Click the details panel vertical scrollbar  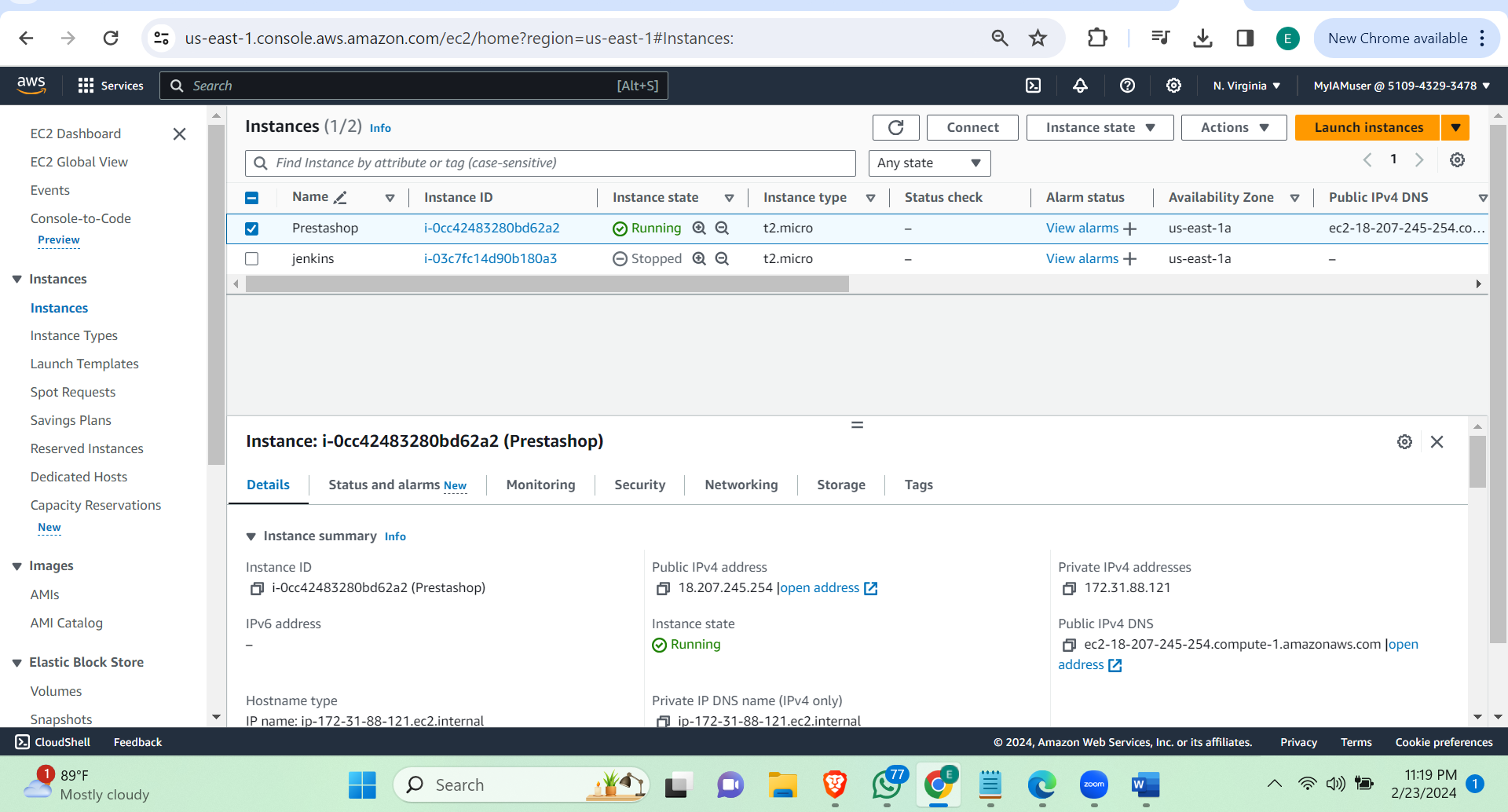(1477, 462)
